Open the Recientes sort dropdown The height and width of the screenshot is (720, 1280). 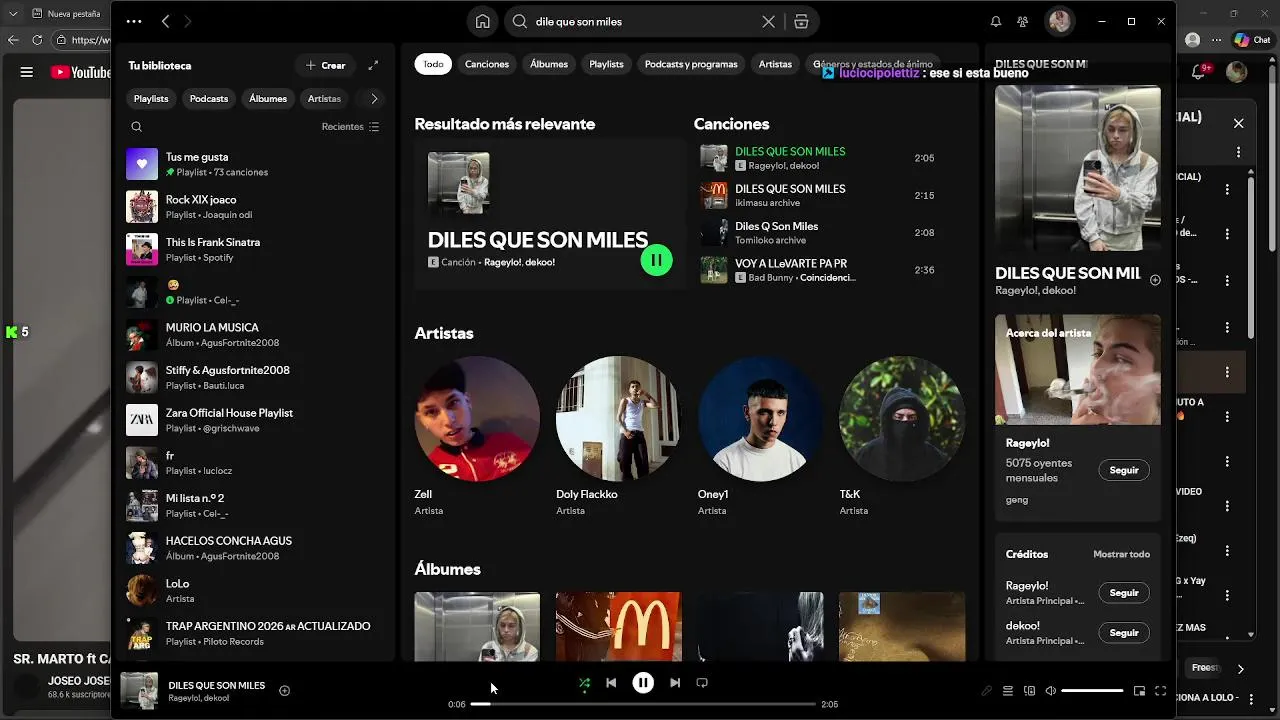(350, 127)
